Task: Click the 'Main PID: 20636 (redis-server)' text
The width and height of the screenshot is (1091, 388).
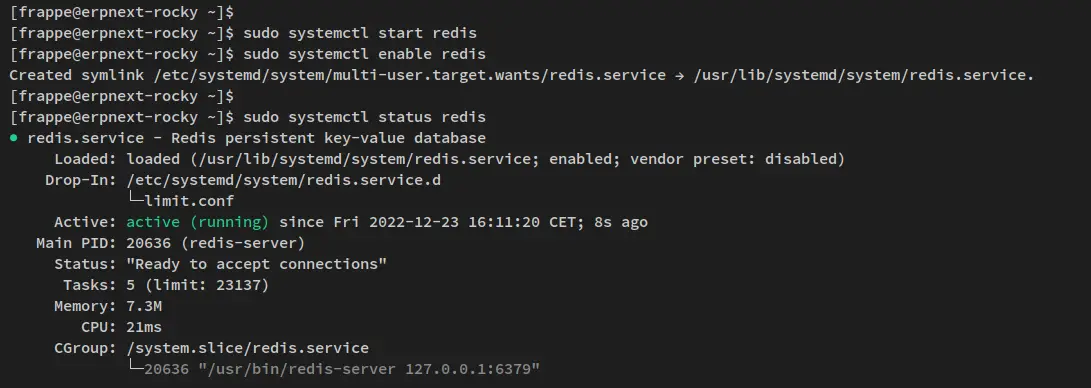Action: click(170, 243)
